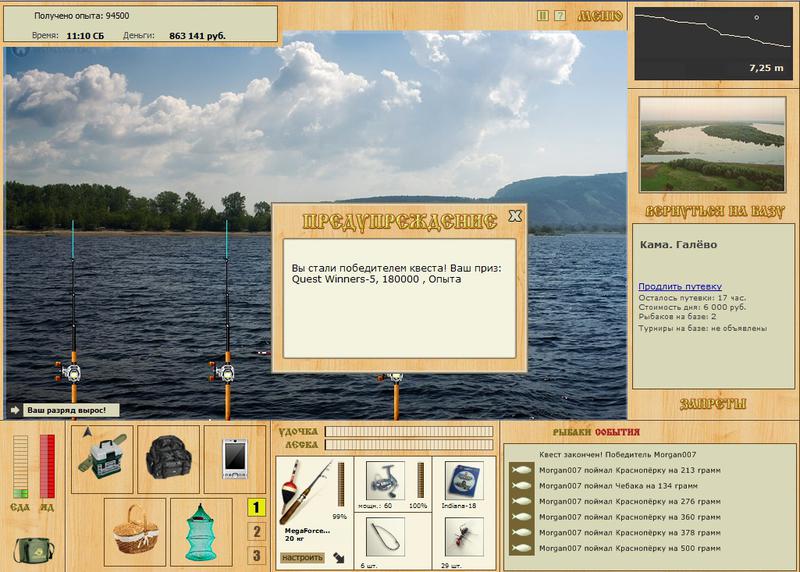
Task: Click the pause game icon
Action: [543, 16]
